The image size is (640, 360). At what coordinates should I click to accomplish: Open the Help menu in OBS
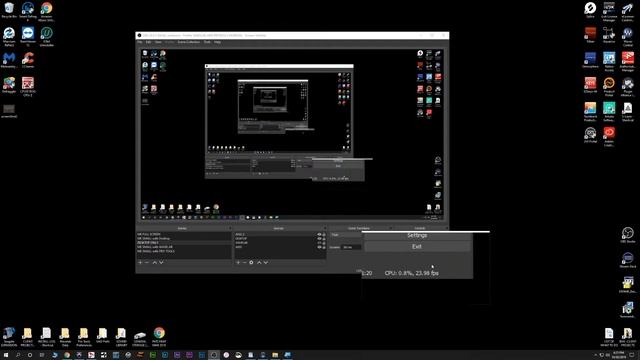click(x=218, y=42)
